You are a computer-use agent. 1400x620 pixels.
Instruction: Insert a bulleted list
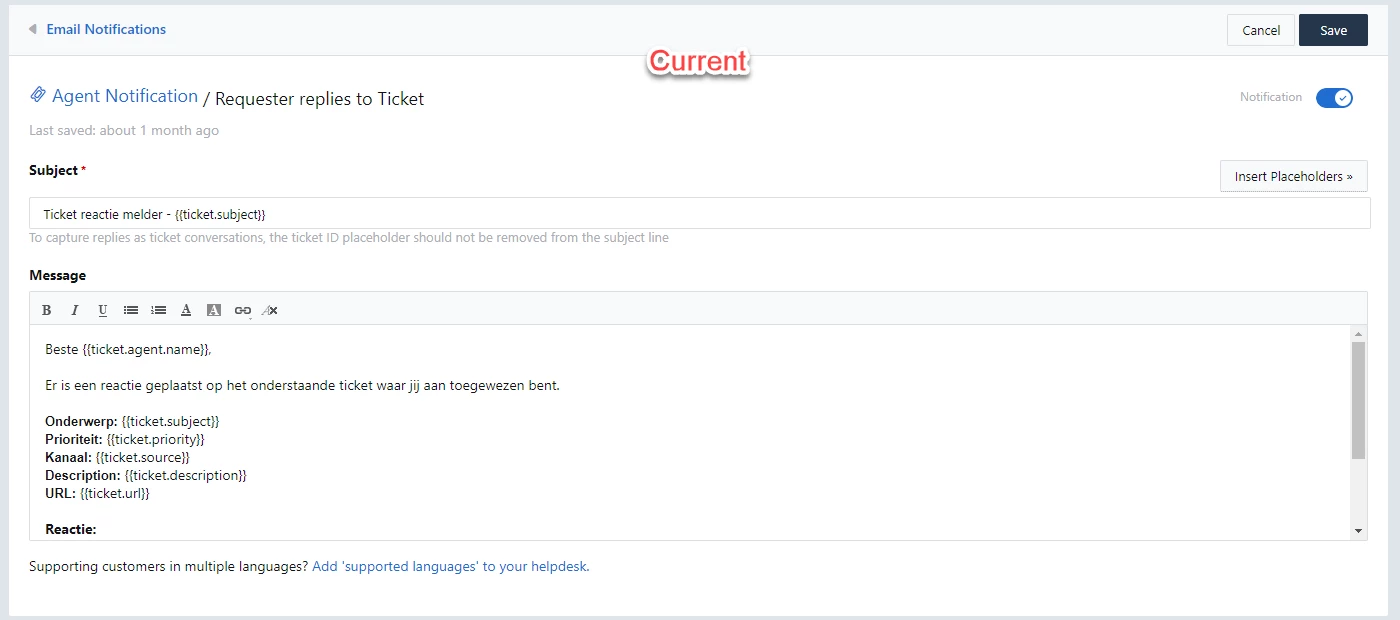130,310
